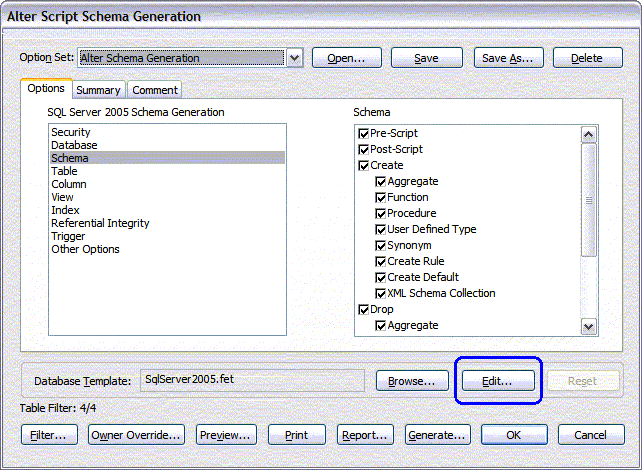The width and height of the screenshot is (642, 470).
Task: Delete the current option set
Action: 587,58
